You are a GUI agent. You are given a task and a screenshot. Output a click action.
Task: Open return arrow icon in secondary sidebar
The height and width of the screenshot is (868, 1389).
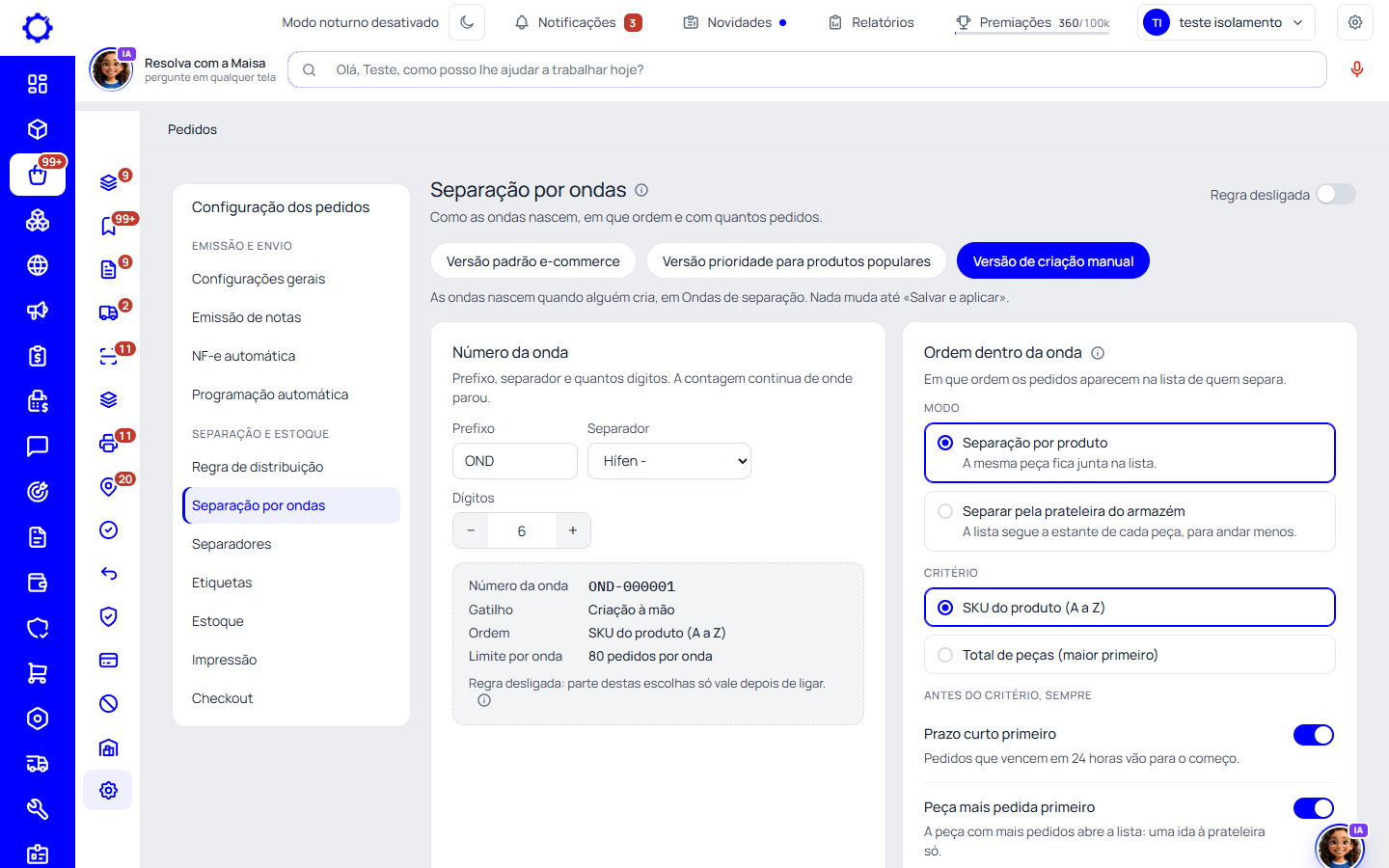click(109, 573)
